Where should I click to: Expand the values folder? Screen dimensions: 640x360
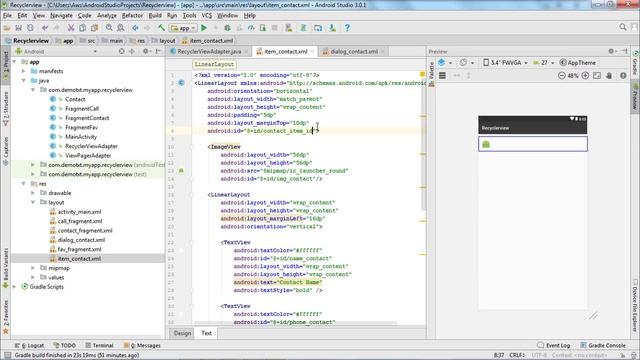(33, 278)
